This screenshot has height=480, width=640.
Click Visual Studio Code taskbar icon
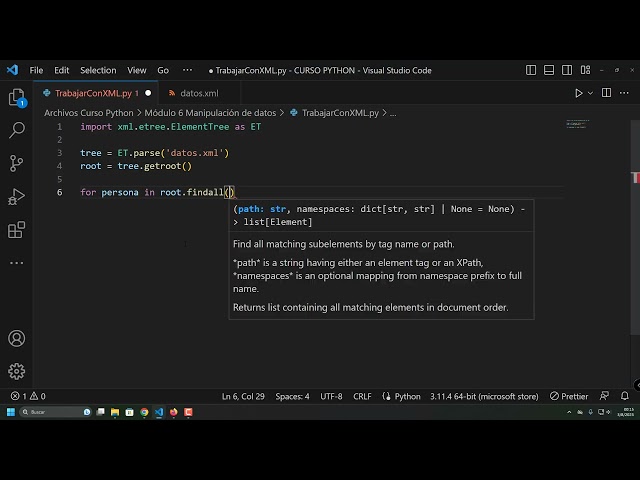(159, 412)
